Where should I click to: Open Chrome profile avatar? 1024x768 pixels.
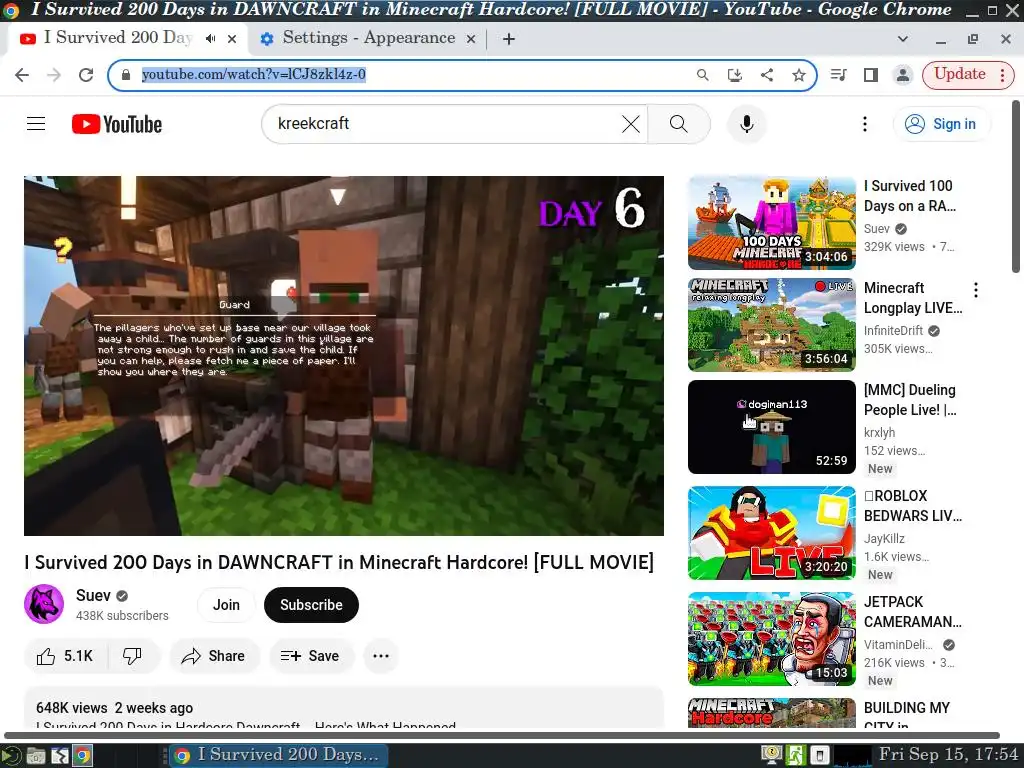903,74
